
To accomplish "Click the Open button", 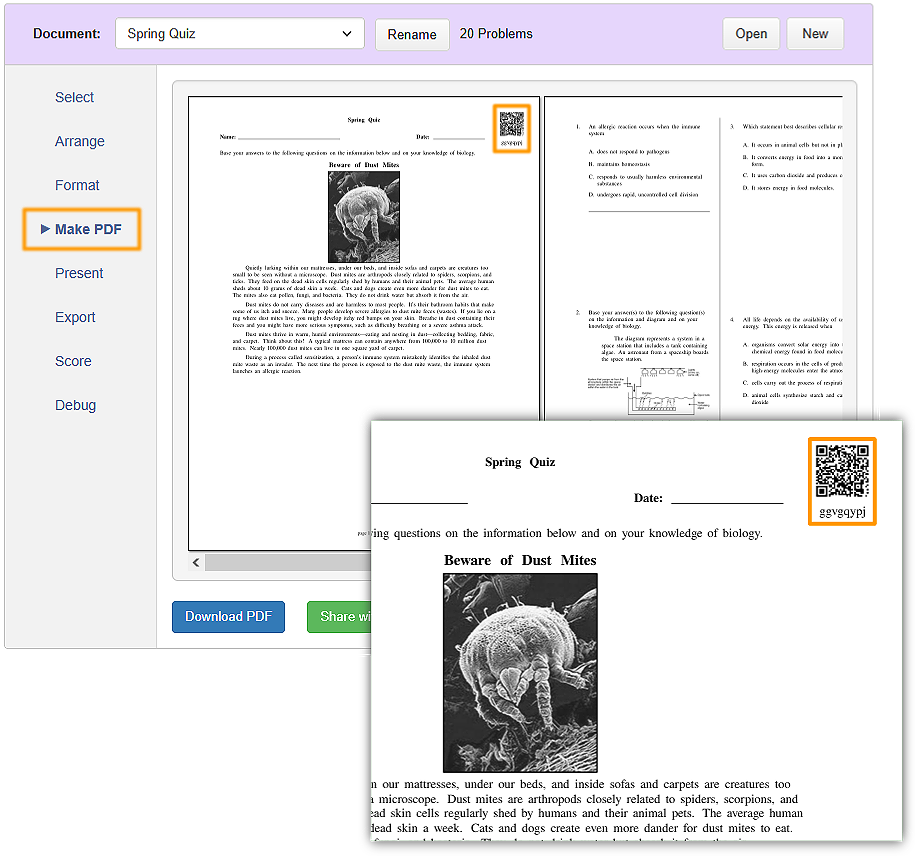I will click(x=751, y=34).
